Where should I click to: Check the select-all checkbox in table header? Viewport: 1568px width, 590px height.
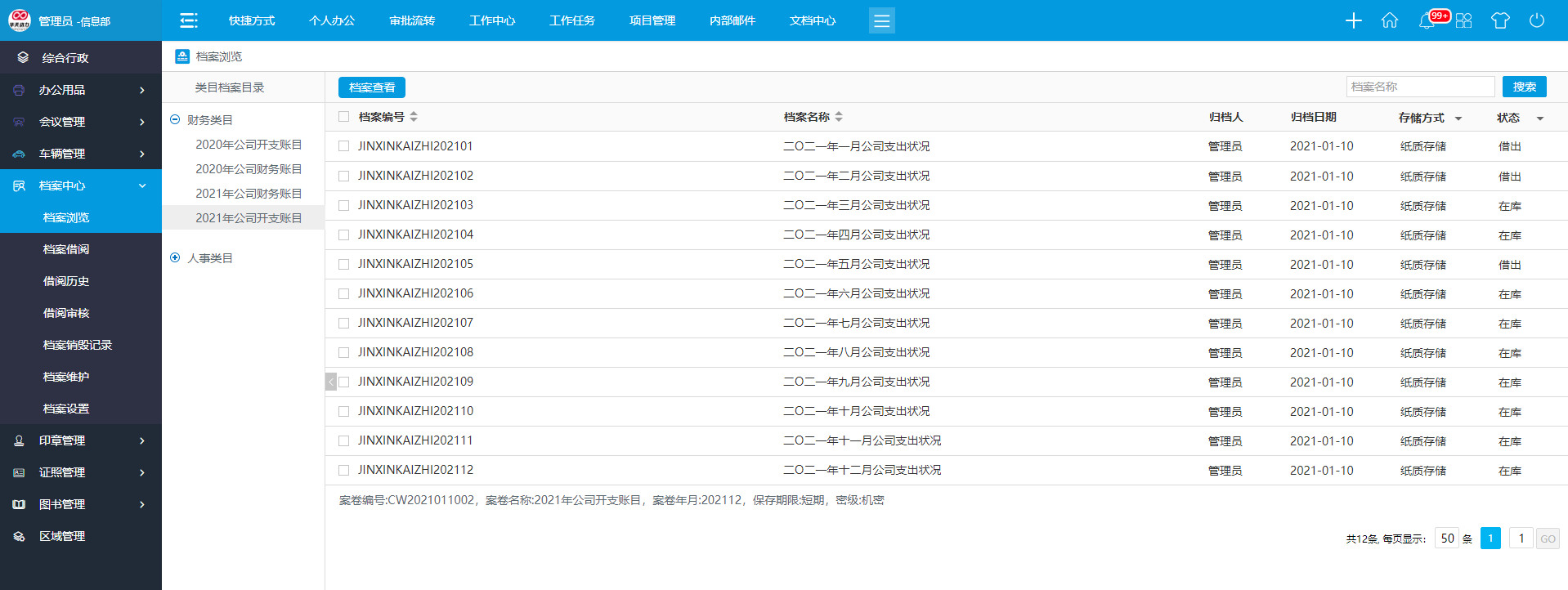point(343,117)
